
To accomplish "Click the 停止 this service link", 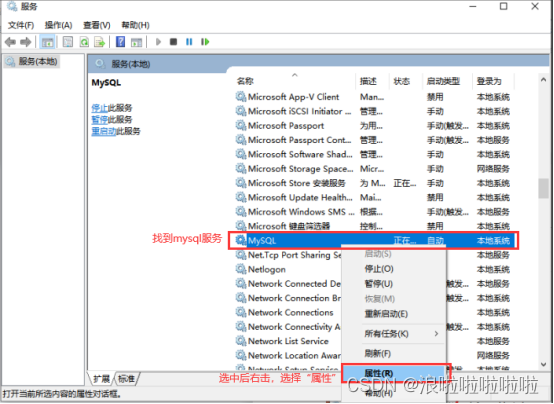I will coord(99,108).
